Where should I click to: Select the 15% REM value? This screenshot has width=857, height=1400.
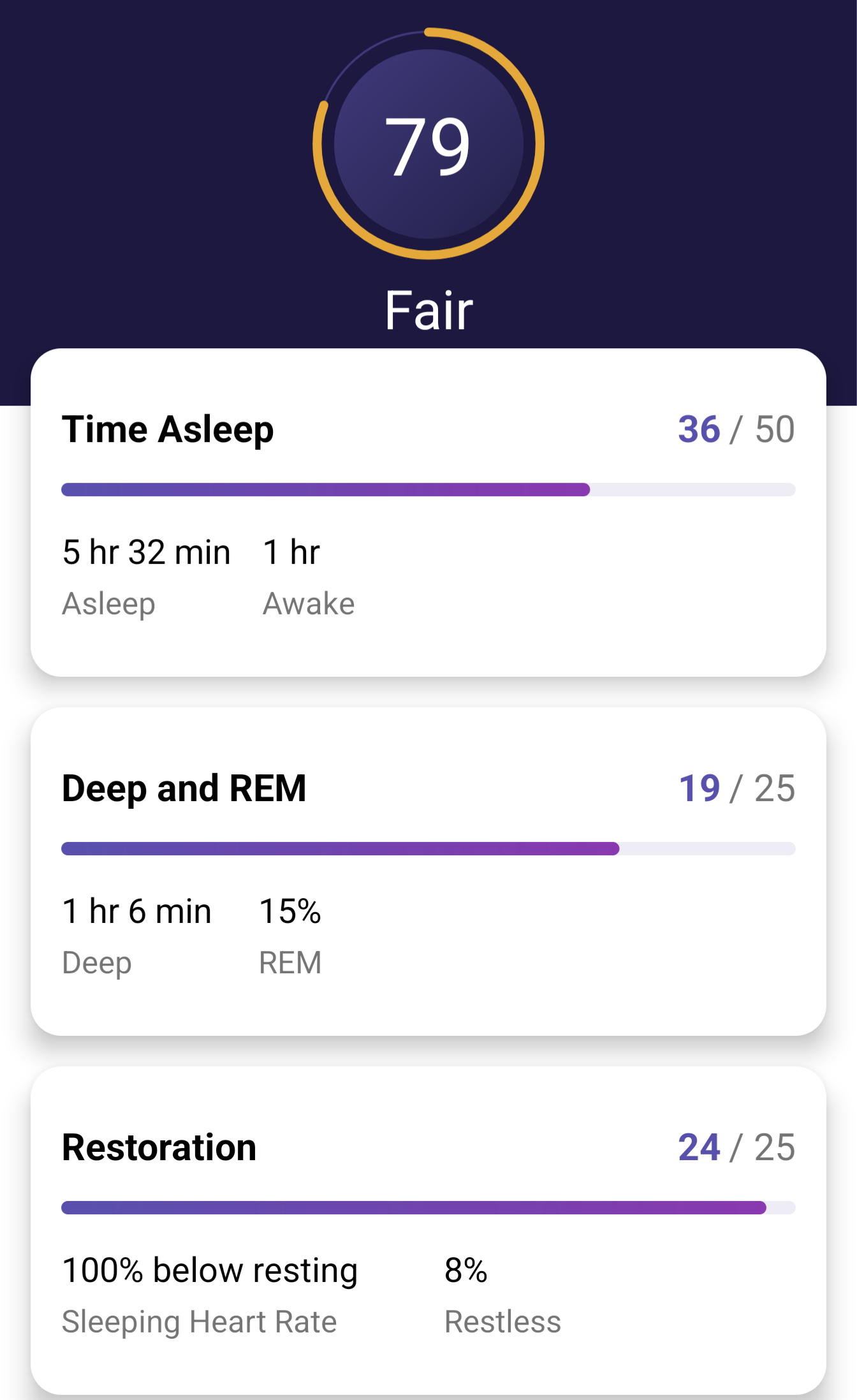click(290, 911)
